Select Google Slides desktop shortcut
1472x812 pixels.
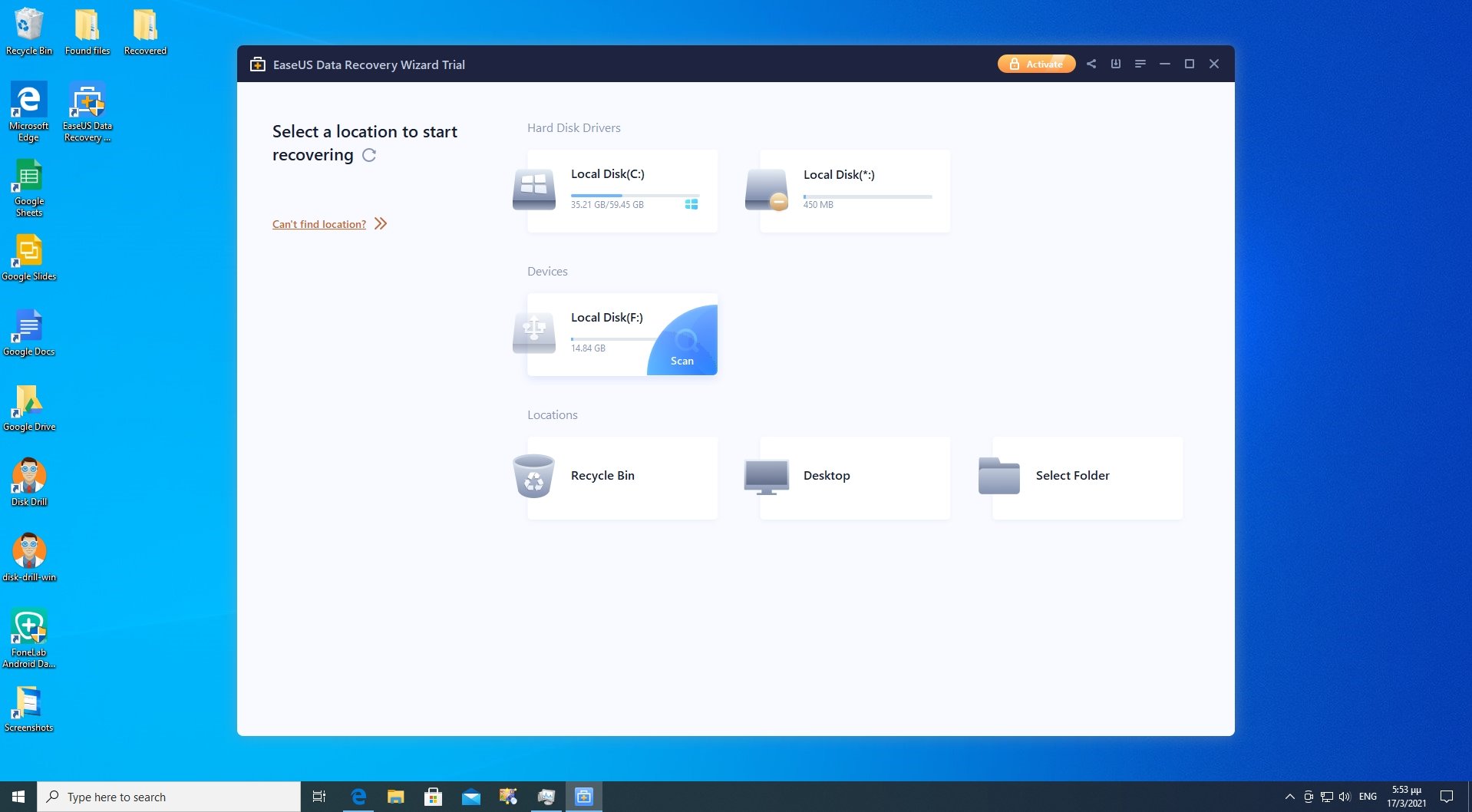click(x=29, y=258)
